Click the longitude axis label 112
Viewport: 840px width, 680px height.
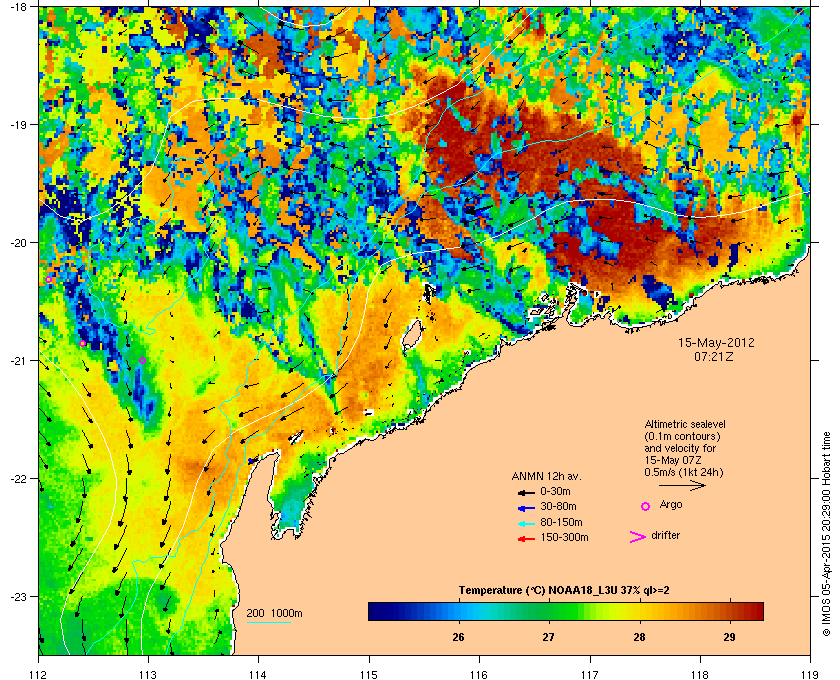(x=39, y=674)
